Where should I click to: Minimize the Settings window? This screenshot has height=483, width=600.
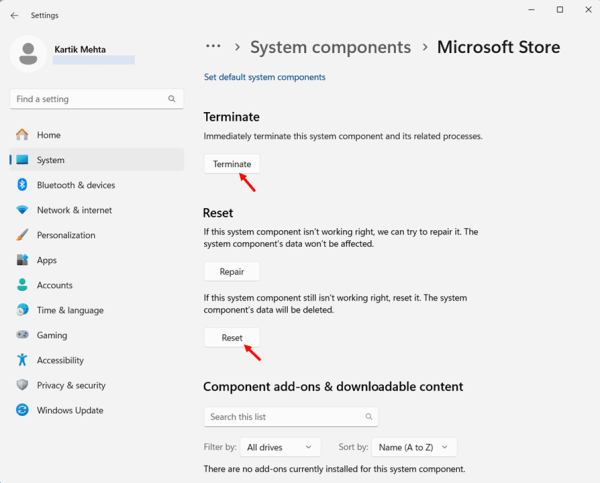click(x=532, y=10)
